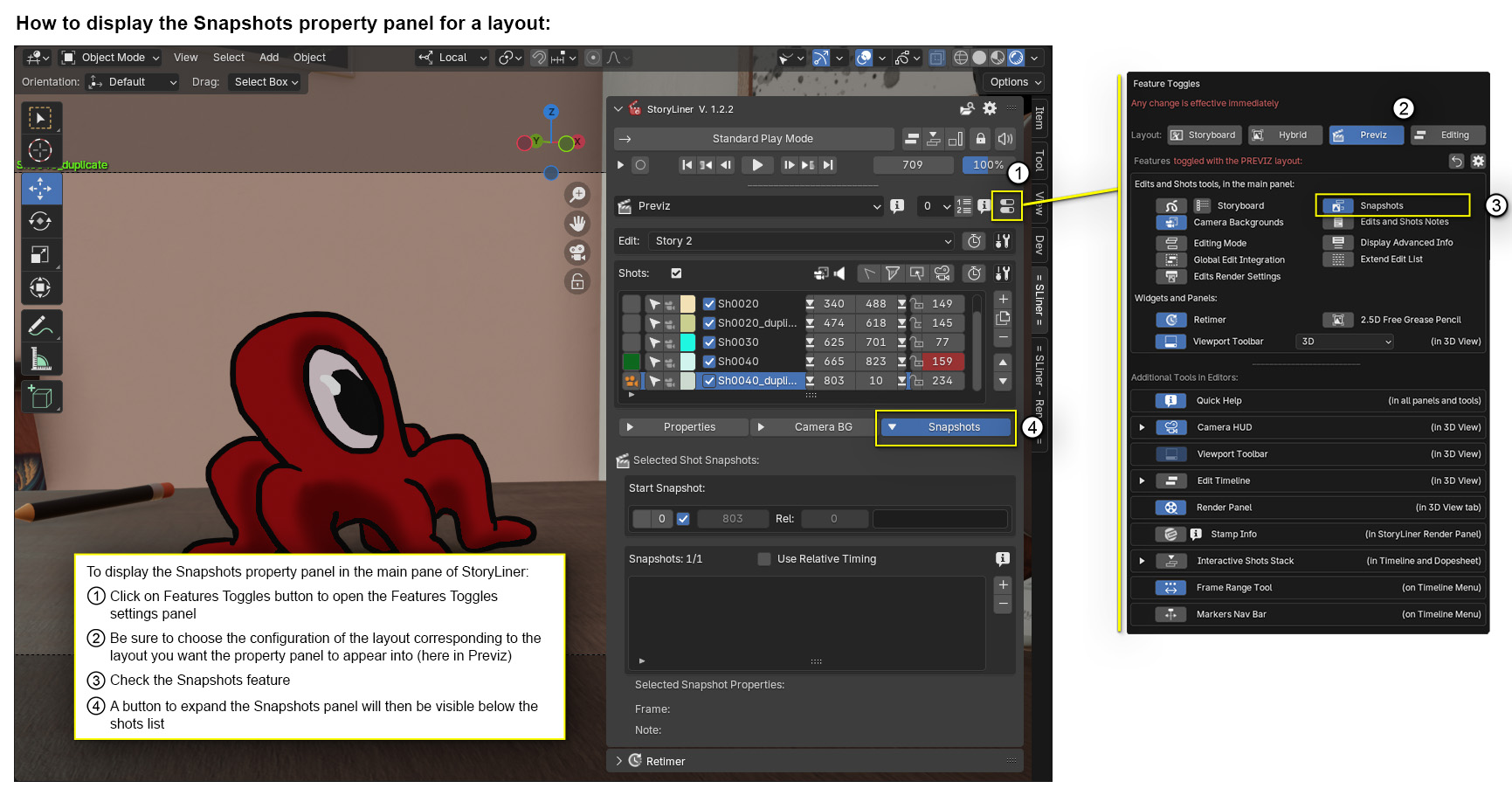Switch to the Item sidebar tab
This screenshot has height=802, width=1512.
1039,117
